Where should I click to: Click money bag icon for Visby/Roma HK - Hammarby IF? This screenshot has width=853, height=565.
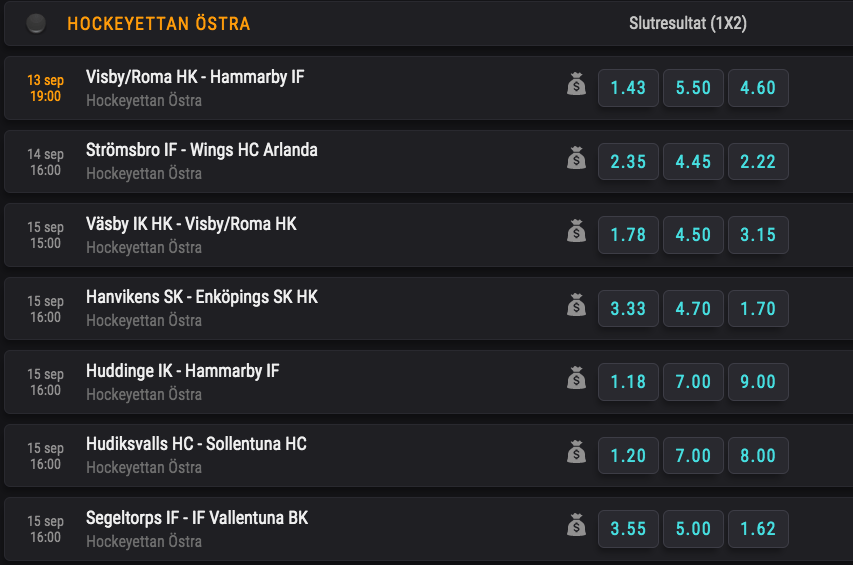(576, 84)
